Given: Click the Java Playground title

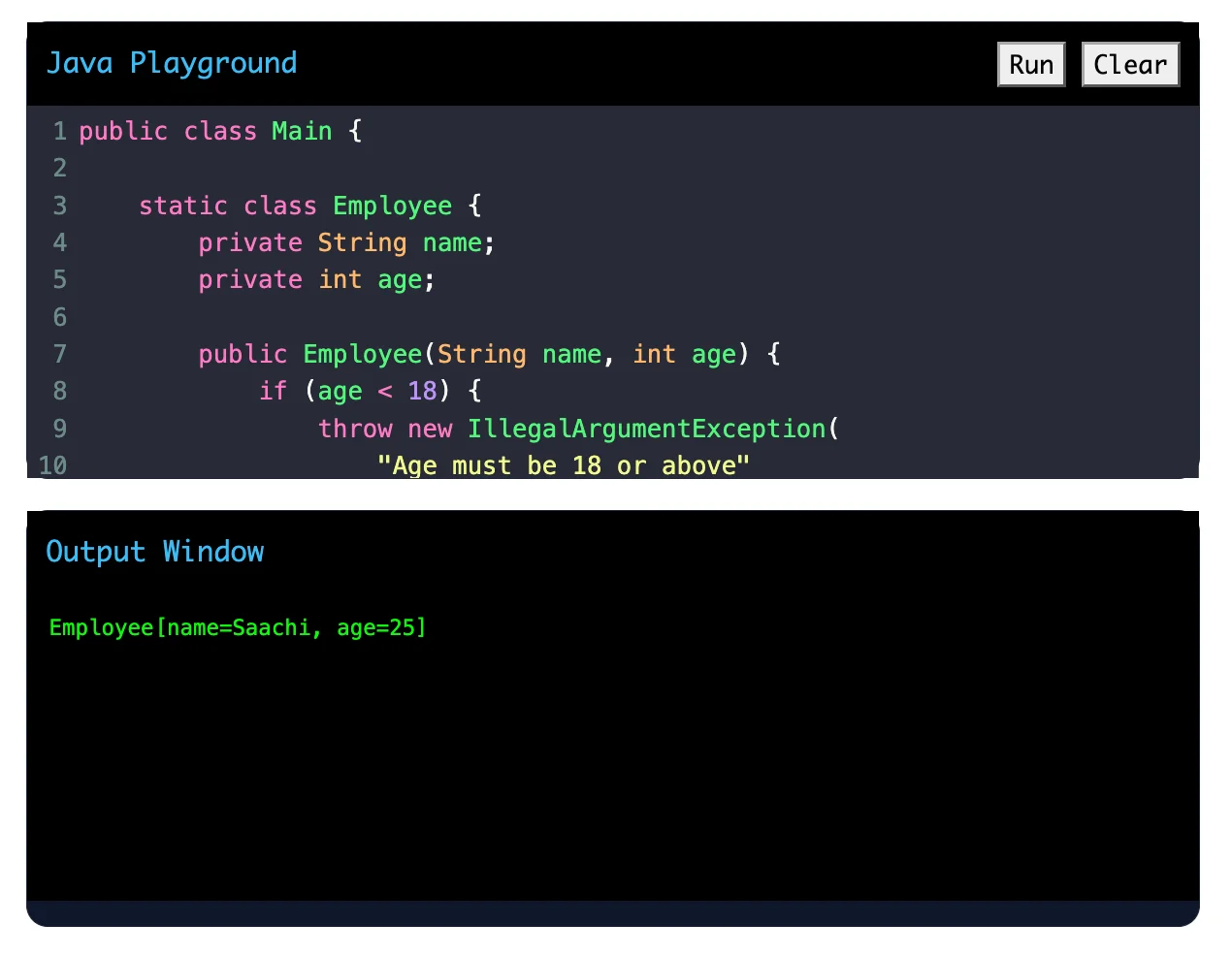Looking at the screenshot, I should tap(172, 63).
